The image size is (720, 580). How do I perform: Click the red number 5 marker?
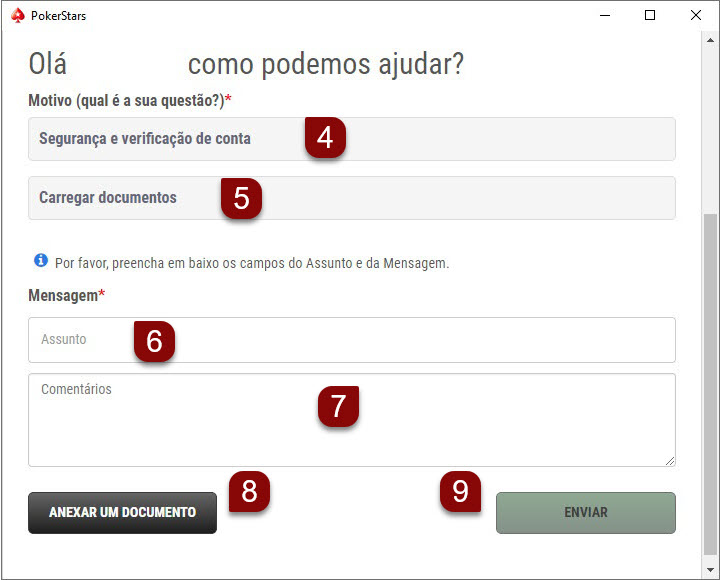pyautogui.click(x=241, y=198)
